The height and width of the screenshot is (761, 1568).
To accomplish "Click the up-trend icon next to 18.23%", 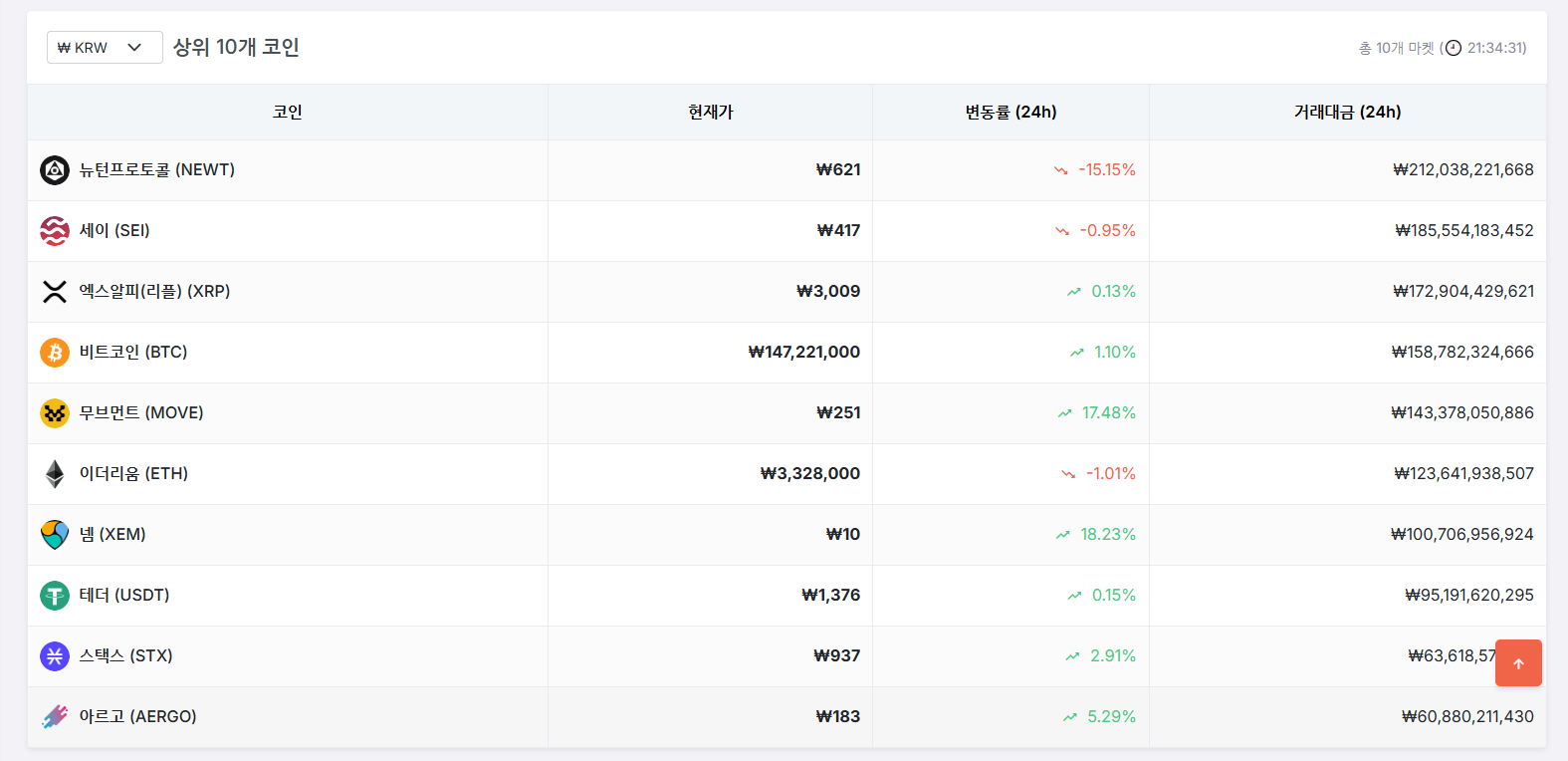I will pyautogui.click(x=1063, y=535).
